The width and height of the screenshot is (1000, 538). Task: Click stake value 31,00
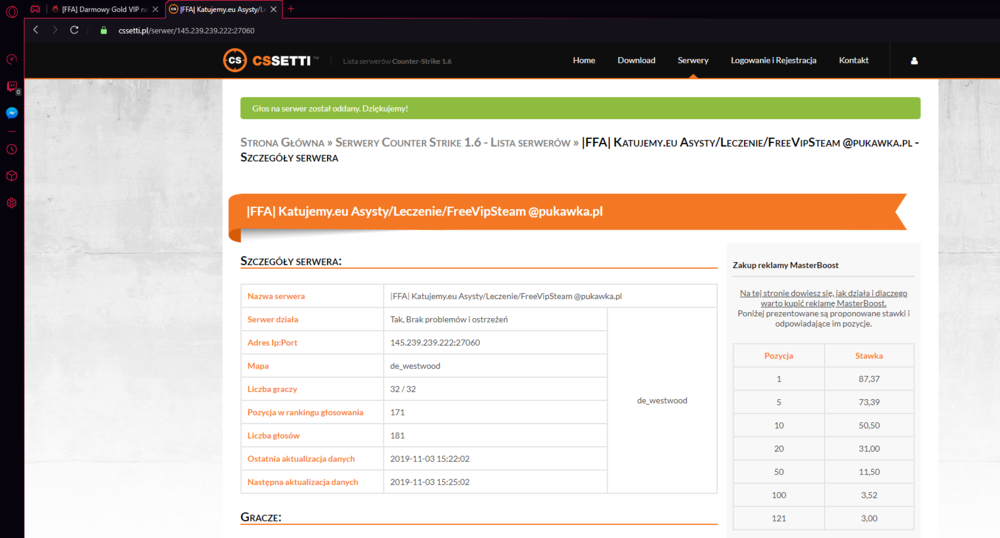[869, 449]
